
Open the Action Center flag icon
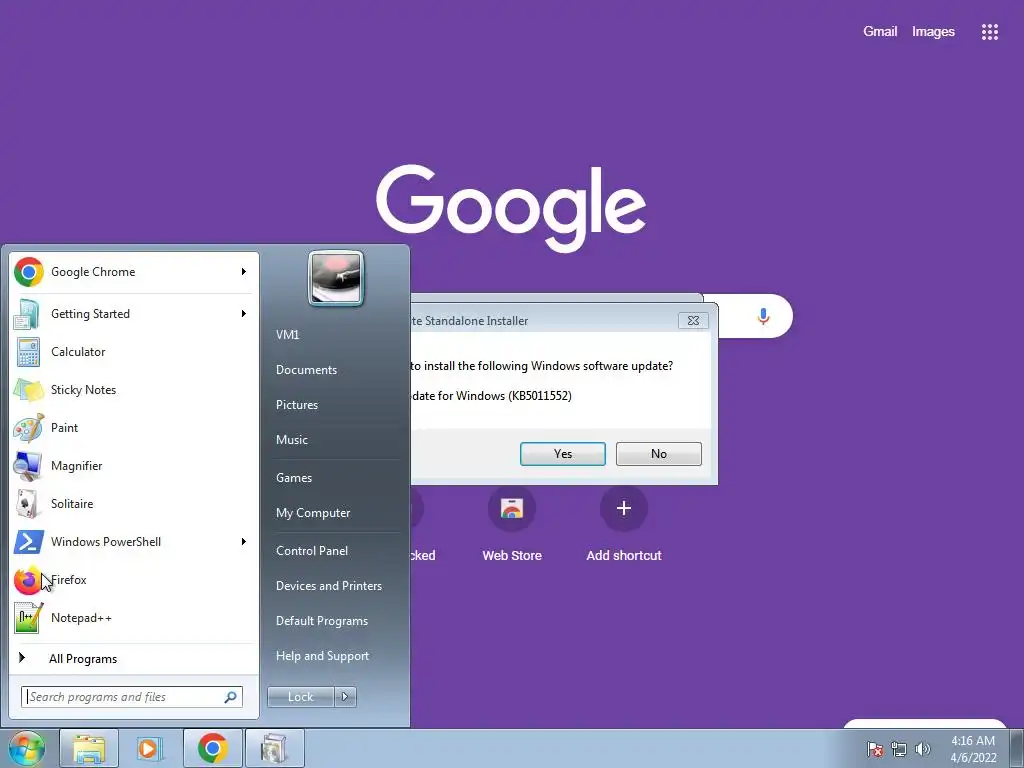[x=875, y=749]
